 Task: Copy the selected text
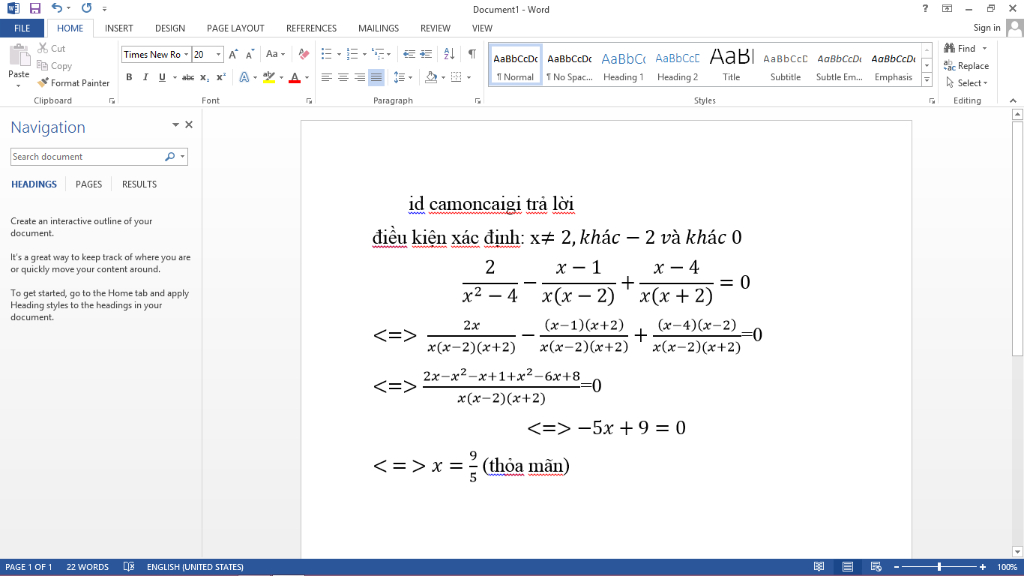pyautogui.click(x=54, y=66)
